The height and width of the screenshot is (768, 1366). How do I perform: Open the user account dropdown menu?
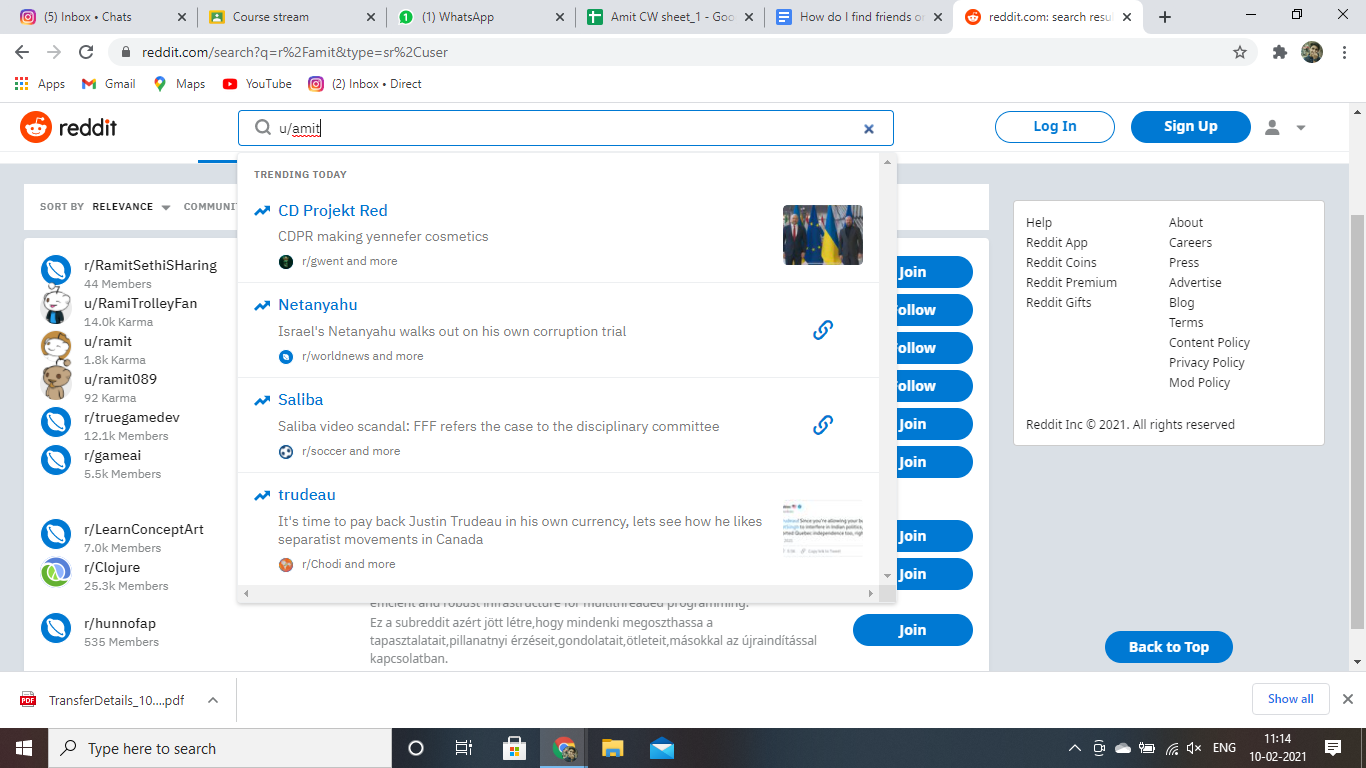pyautogui.click(x=1285, y=127)
